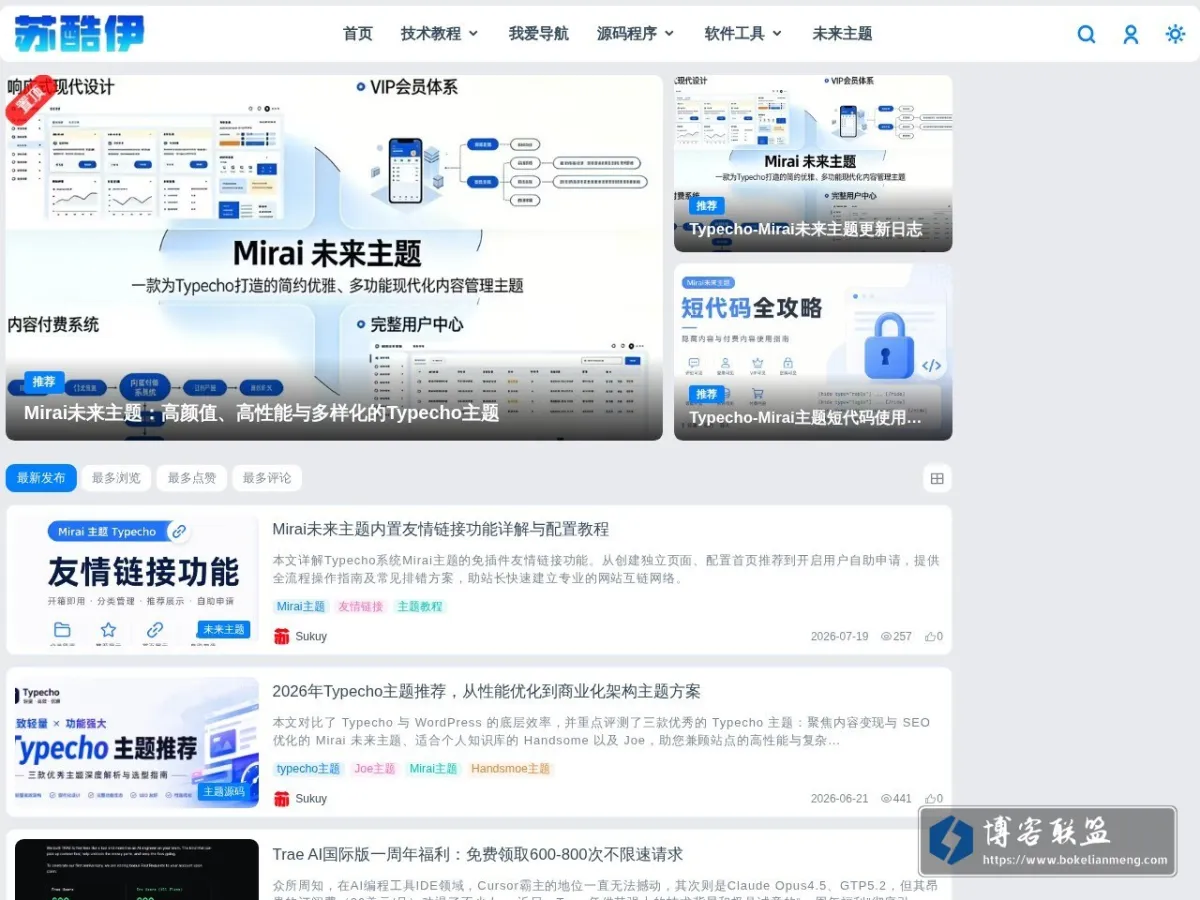1200x900 pixels.
Task: Open featured Mirai未来主题 banner article
Action: click(334, 258)
